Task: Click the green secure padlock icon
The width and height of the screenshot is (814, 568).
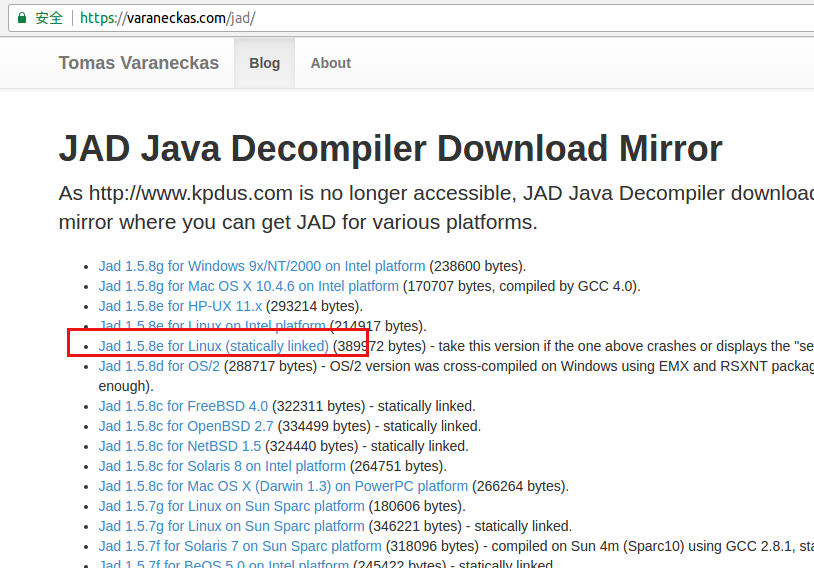Action: pyautogui.click(x=22, y=18)
